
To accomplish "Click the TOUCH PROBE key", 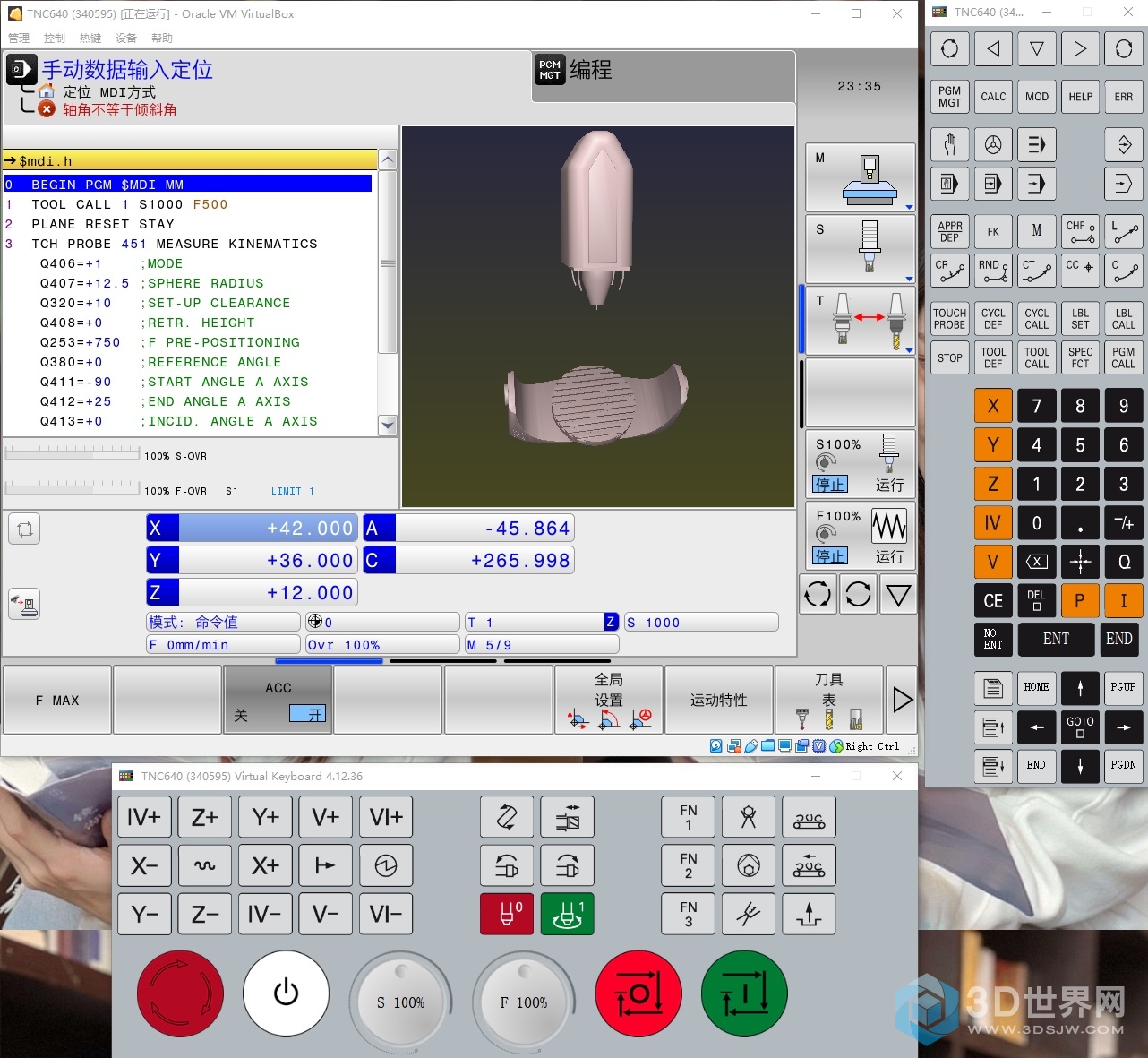I will (950, 319).
